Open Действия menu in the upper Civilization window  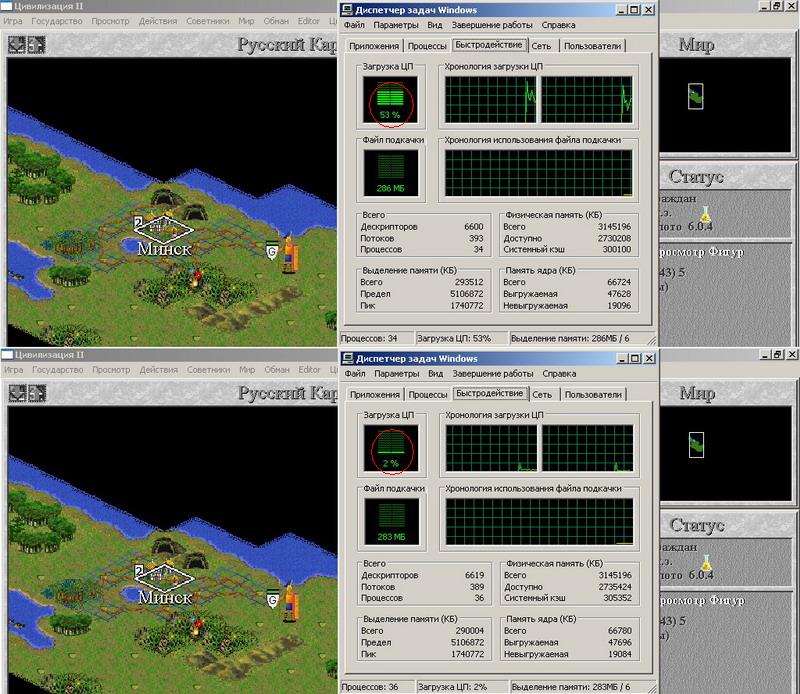(x=158, y=21)
